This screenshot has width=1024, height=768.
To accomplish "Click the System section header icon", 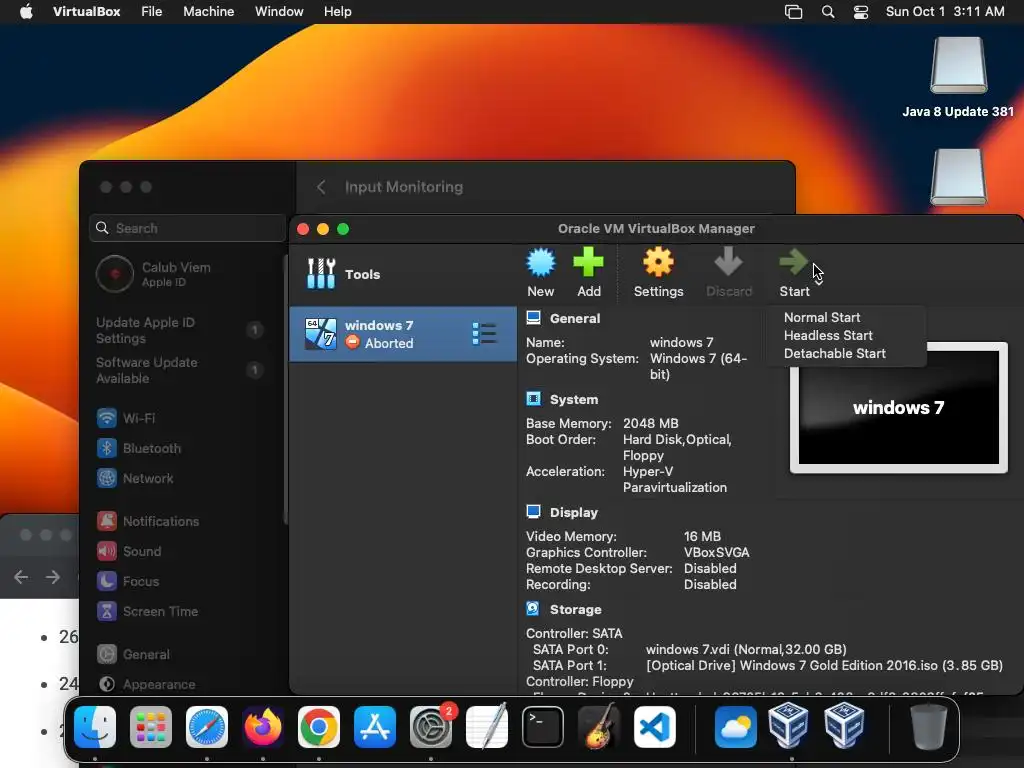I will (534, 399).
